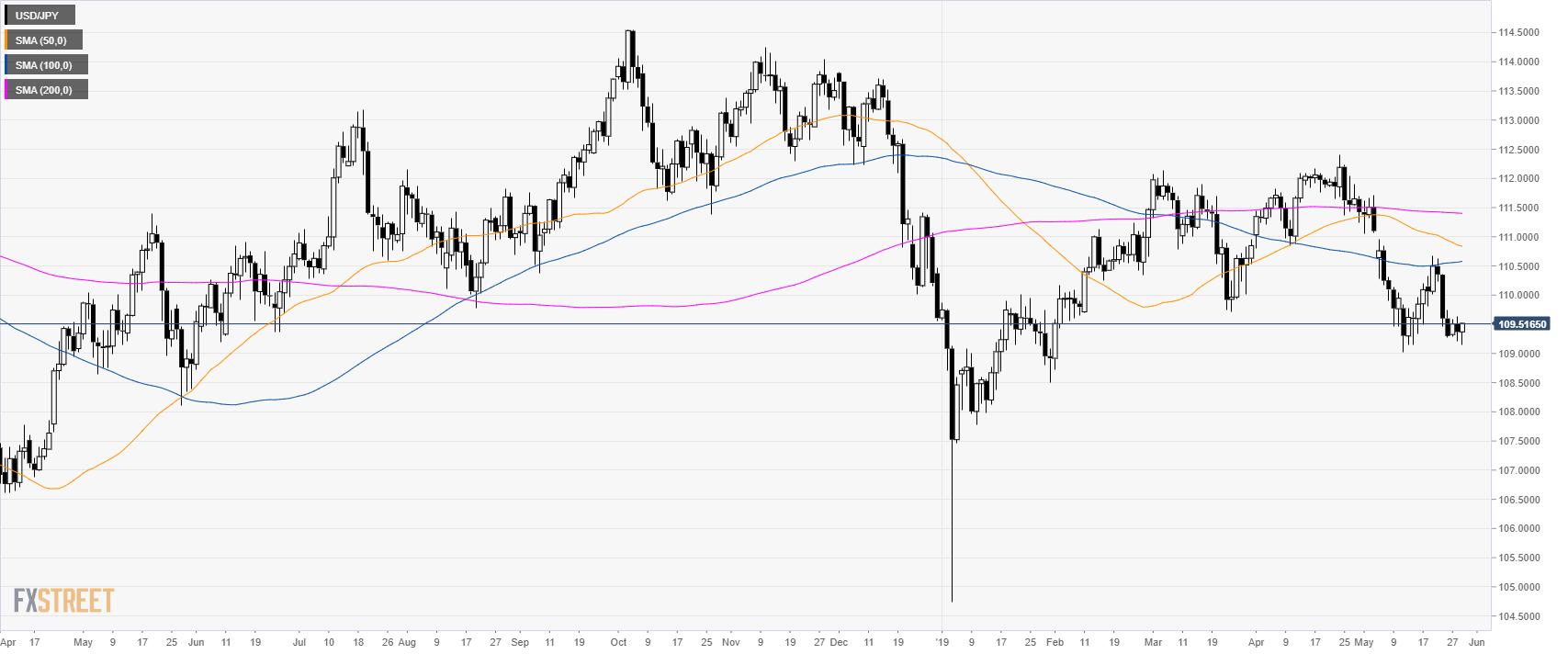This screenshot has height=654, width=1568.
Task: Click the magenta SMA 200 color marker
Action: click(x=6, y=90)
